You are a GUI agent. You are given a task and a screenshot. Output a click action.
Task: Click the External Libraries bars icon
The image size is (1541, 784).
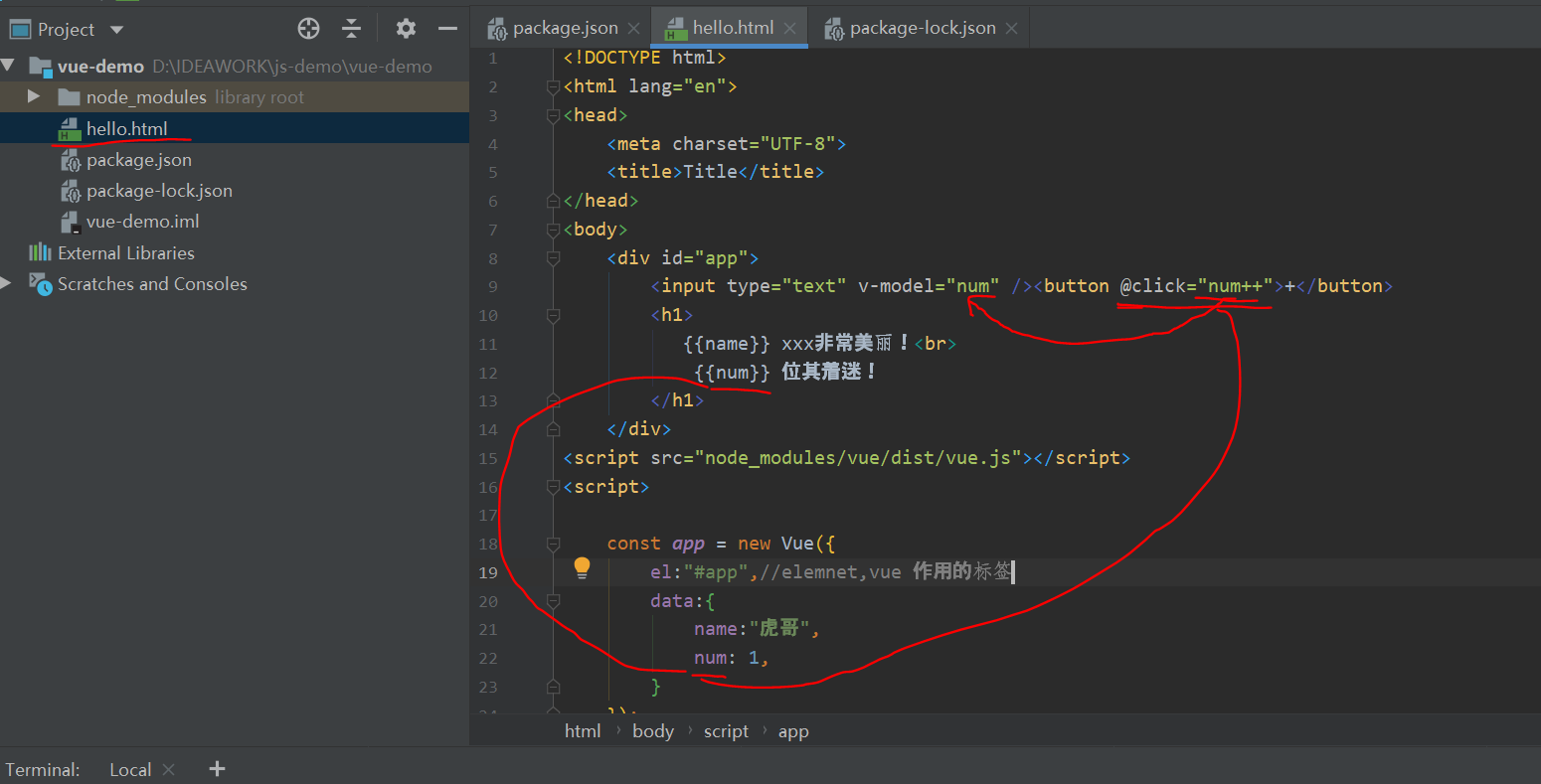point(40,252)
